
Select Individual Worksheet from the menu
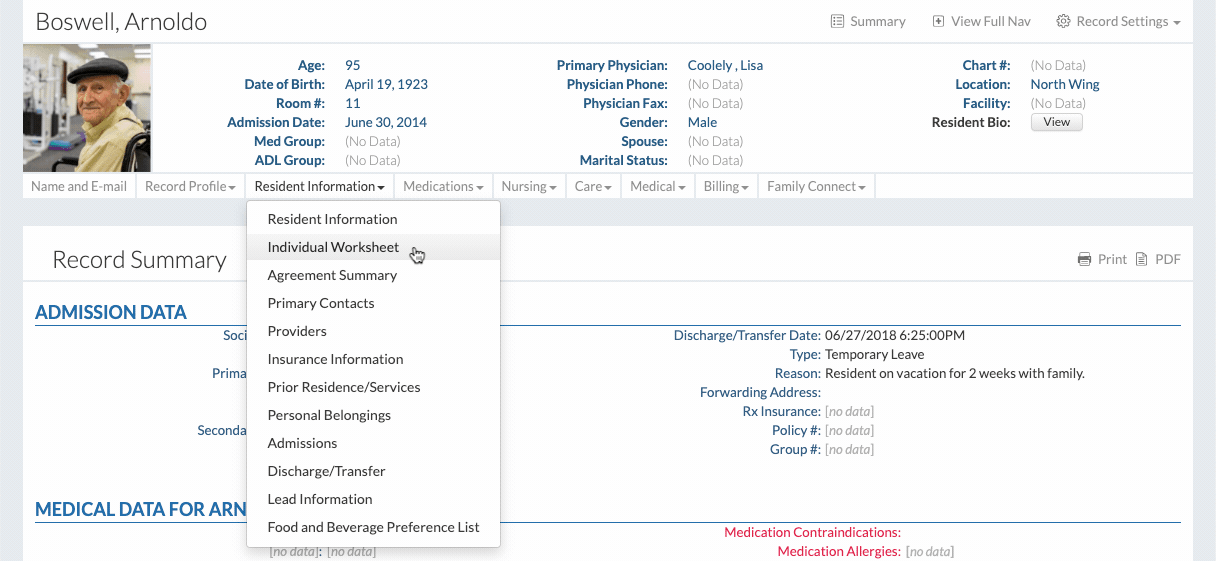[x=333, y=247]
